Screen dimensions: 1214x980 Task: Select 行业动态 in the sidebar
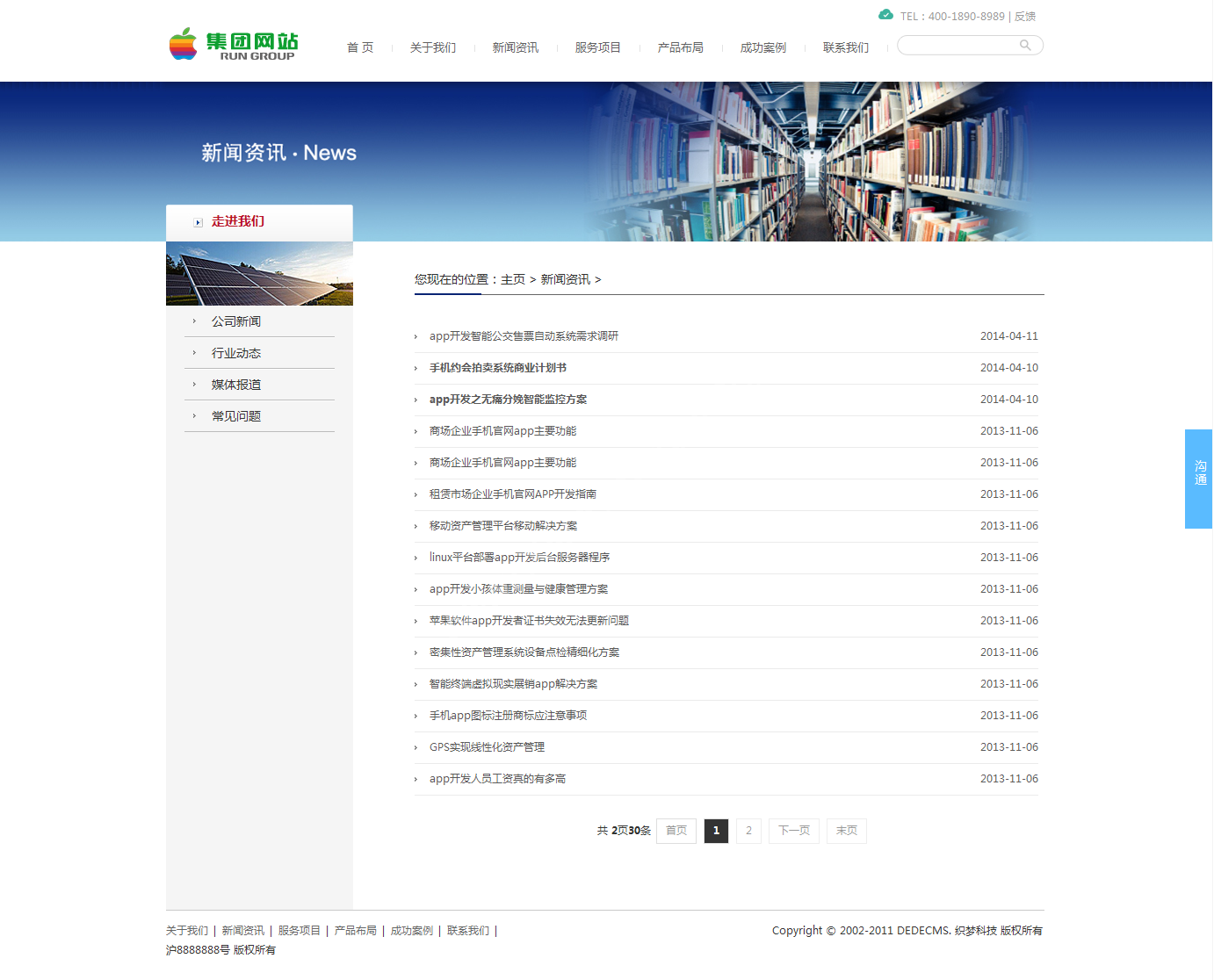point(235,353)
